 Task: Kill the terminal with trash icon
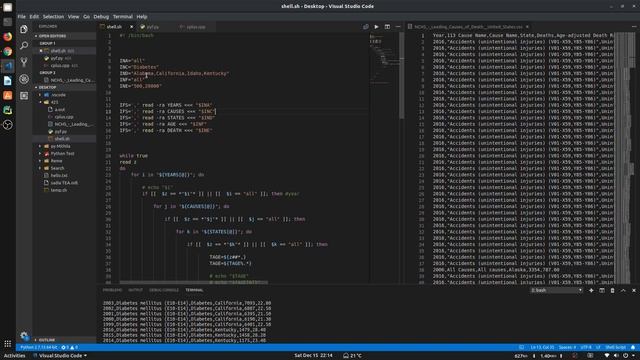[x=612, y=290]
